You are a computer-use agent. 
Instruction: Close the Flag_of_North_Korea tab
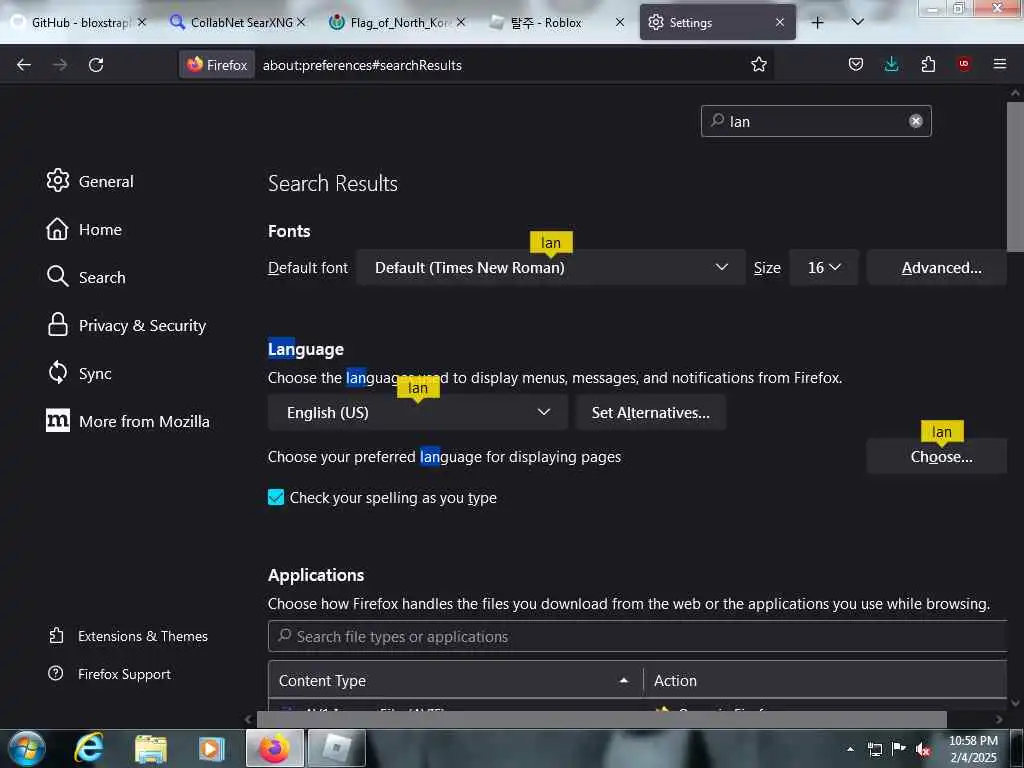click(461, 23)
